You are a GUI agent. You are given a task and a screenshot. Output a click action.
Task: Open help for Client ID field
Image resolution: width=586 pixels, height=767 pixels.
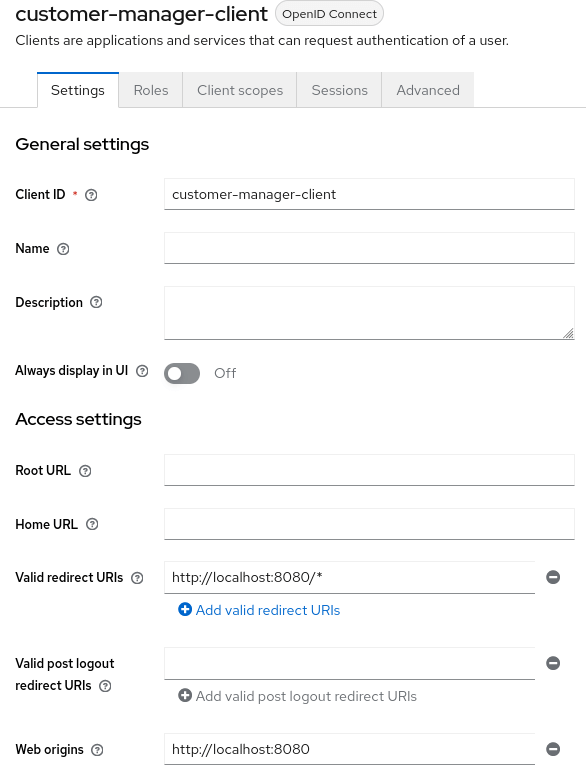tap(91, 195)
